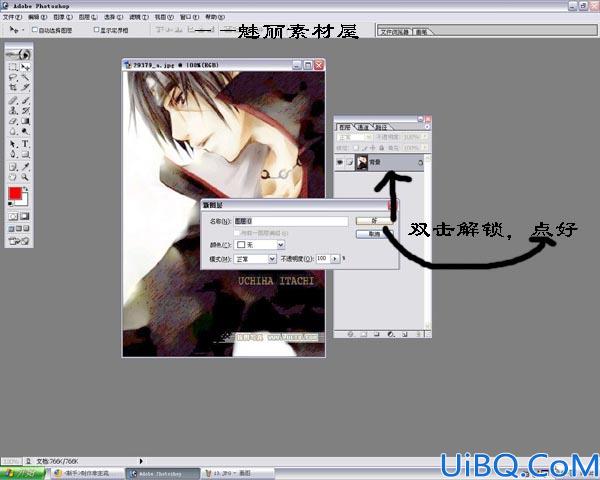Select the History Brush tool
This screenshot has width=600, height=480.
tap(25, 111)
